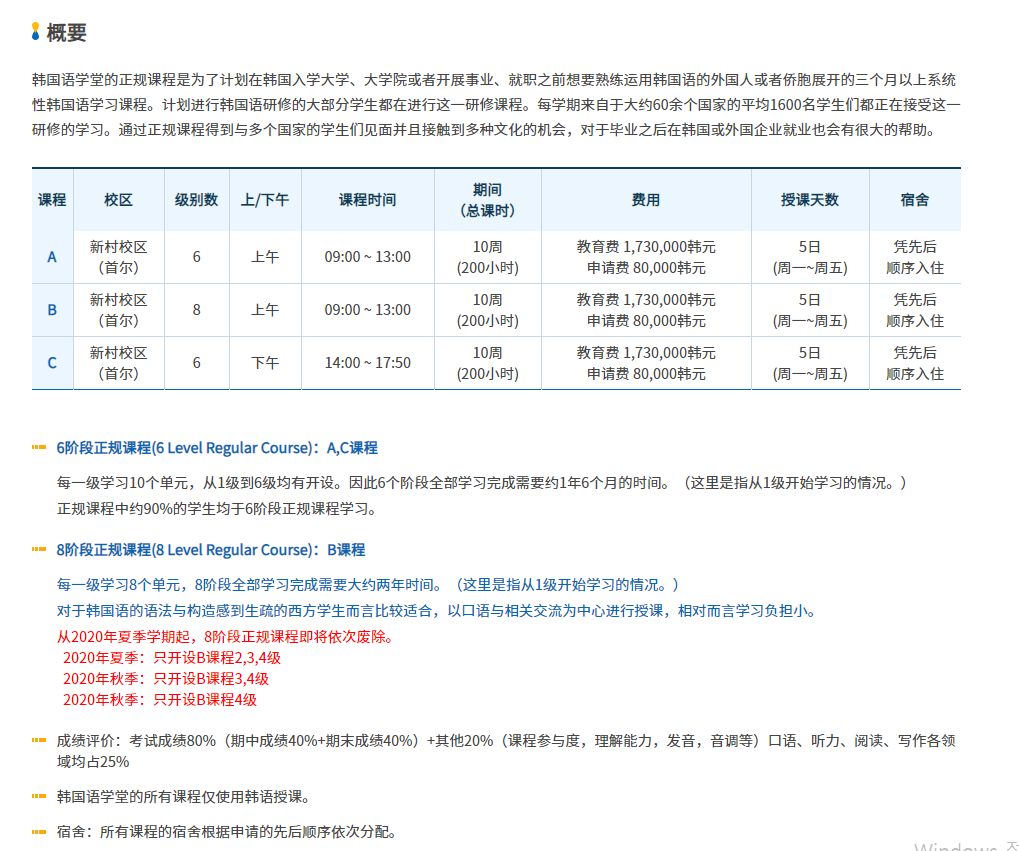Click the orange bullet icon before 6阶段正规课程

pyautogui.click(x=39, y=448)
